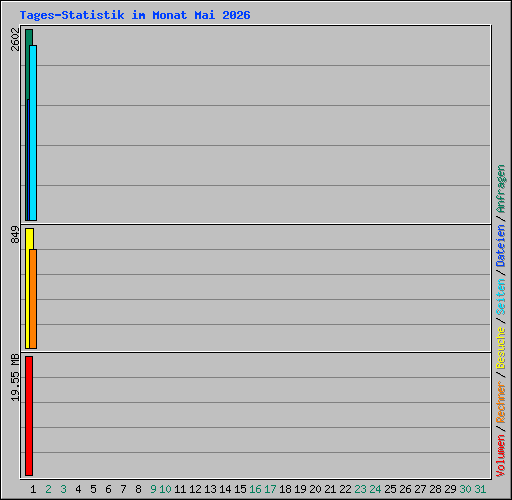Click day 31 on the x-axis
This screenshot has height=500, width=512.
(480, 489)
